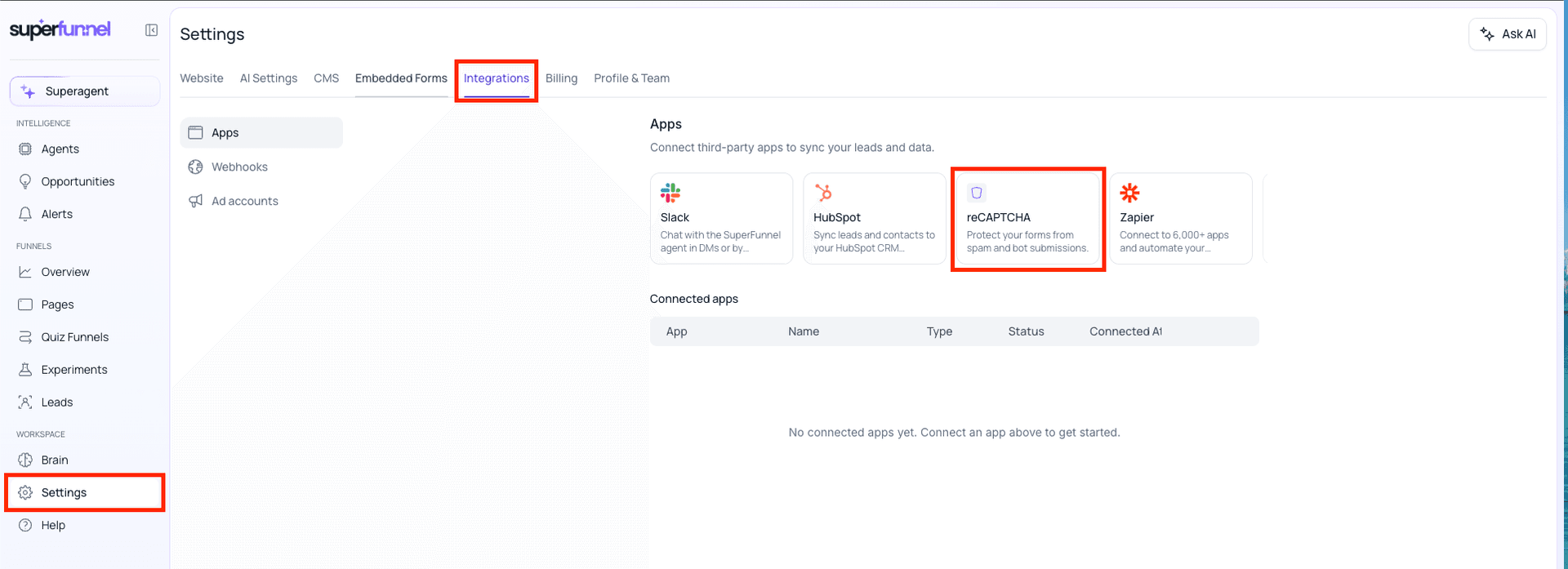Click the reCAPTCHA shield icon
Screen dimensions: 1568x569
977,193
